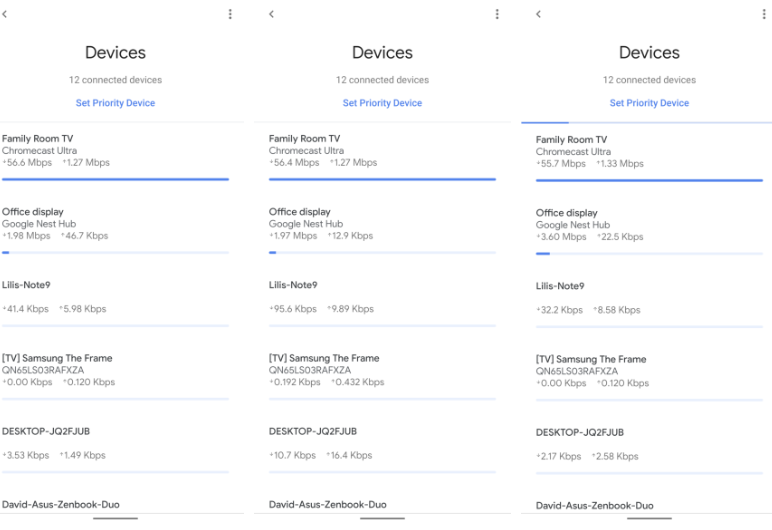Tap the home gesture bar in left screen
This screenshot has height=530, width=772.
click(115, 518)
